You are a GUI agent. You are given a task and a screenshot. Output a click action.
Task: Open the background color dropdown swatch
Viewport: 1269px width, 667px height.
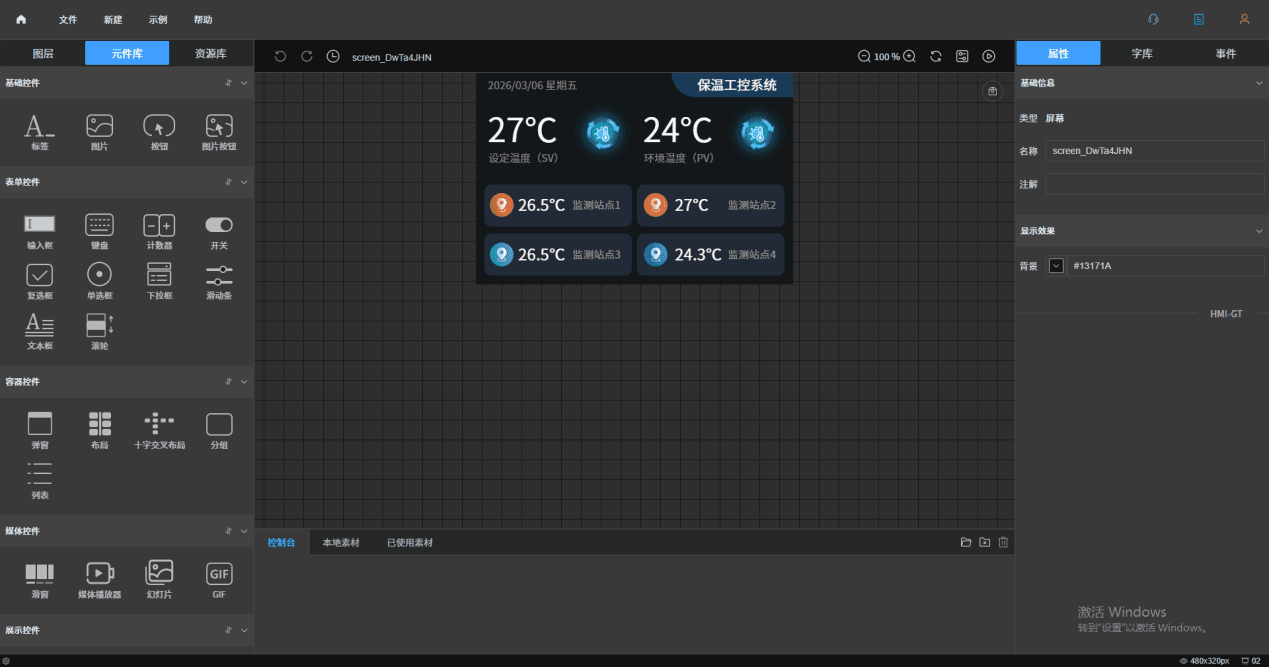[1056, 266]
